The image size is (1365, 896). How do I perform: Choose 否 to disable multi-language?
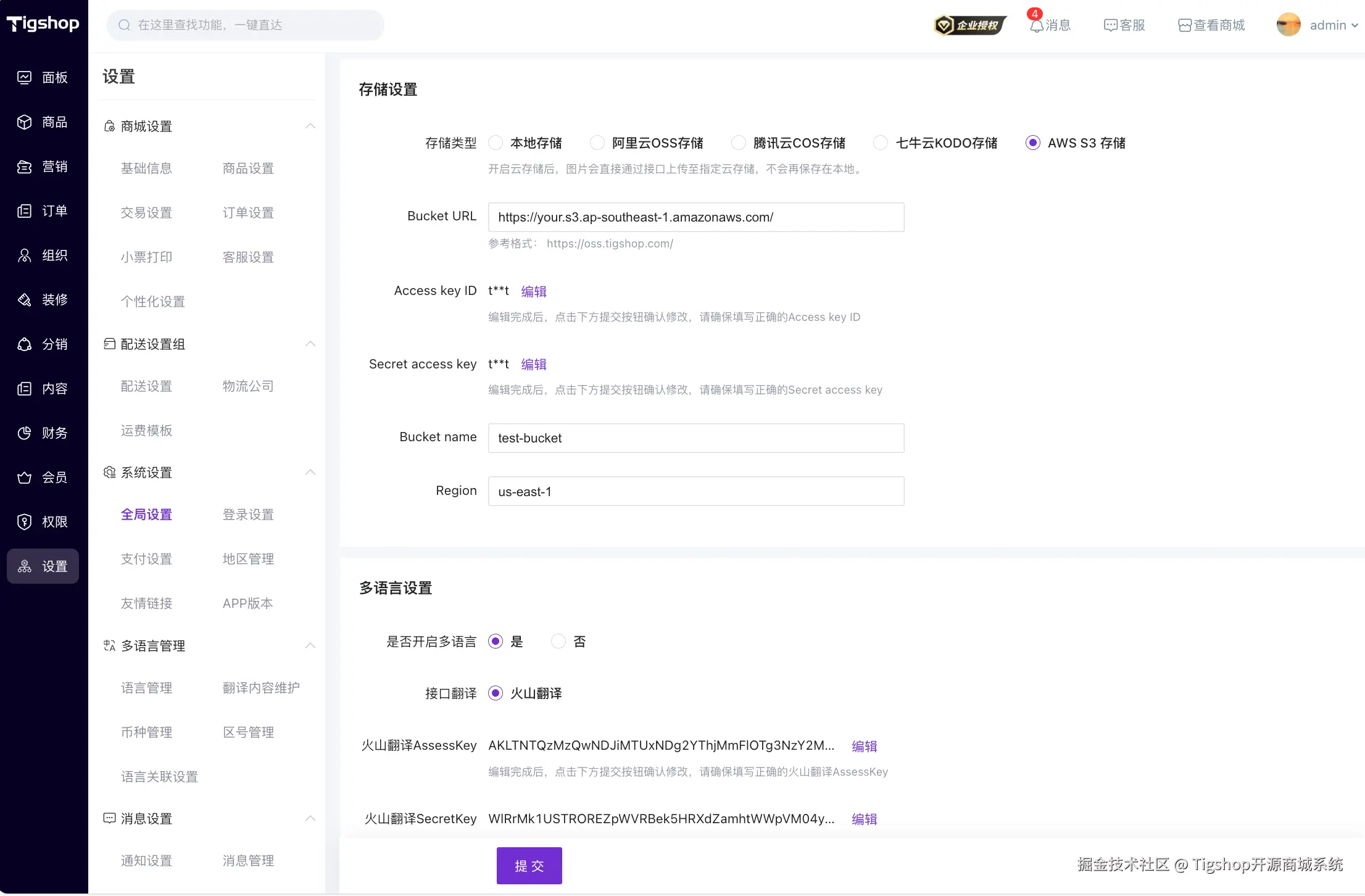click(558, 642)
